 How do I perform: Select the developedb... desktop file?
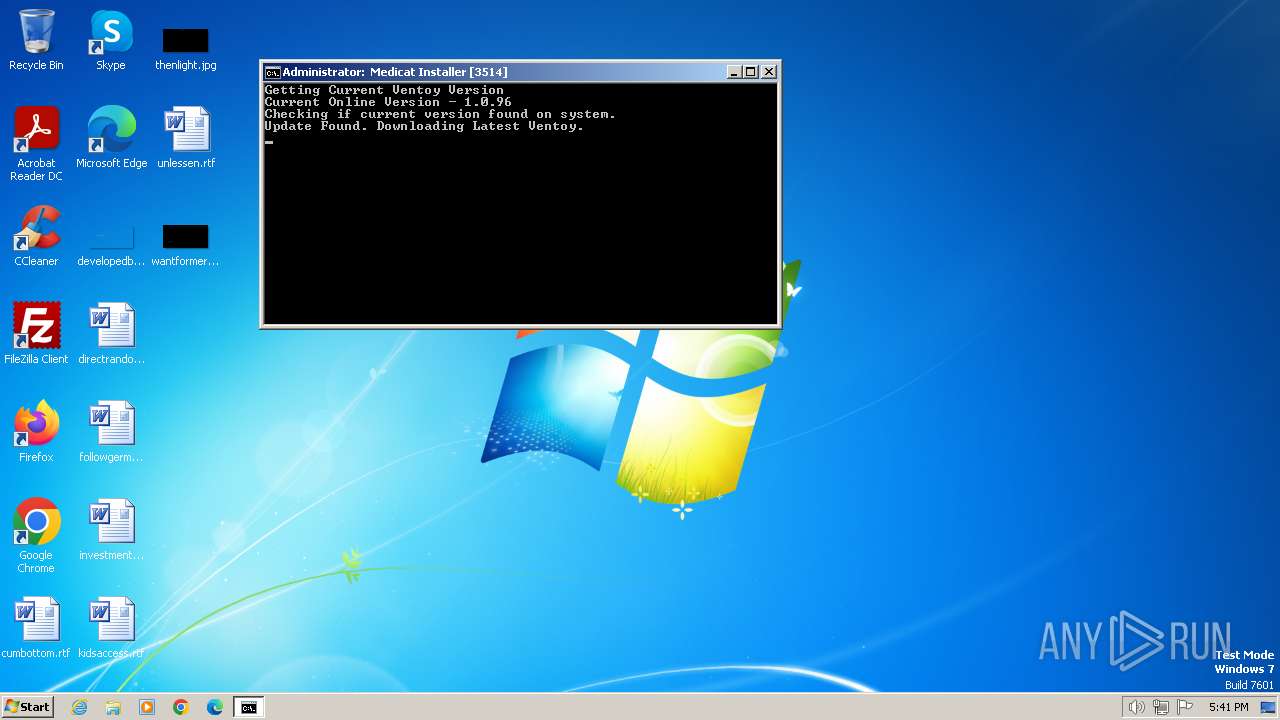click(111, 245)
